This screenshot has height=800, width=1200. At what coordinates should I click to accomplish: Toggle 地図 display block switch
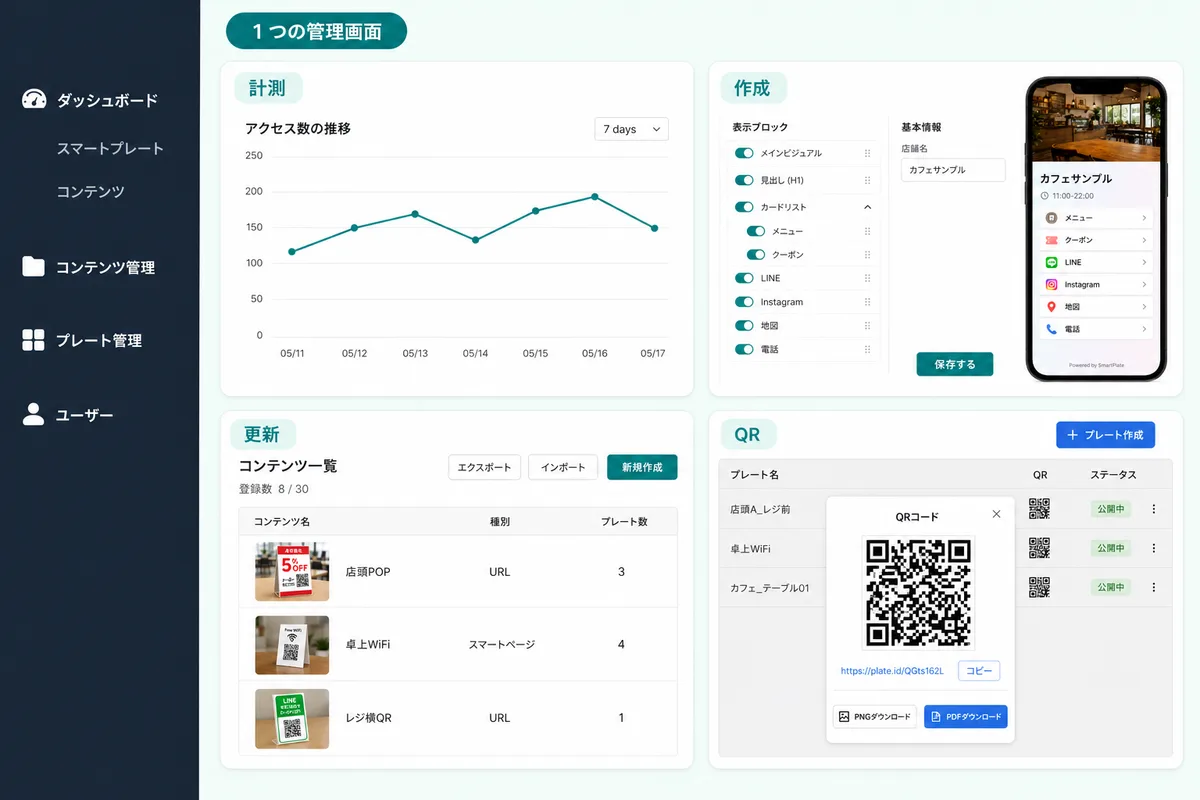pyautogui.click(x=744, y=326)
